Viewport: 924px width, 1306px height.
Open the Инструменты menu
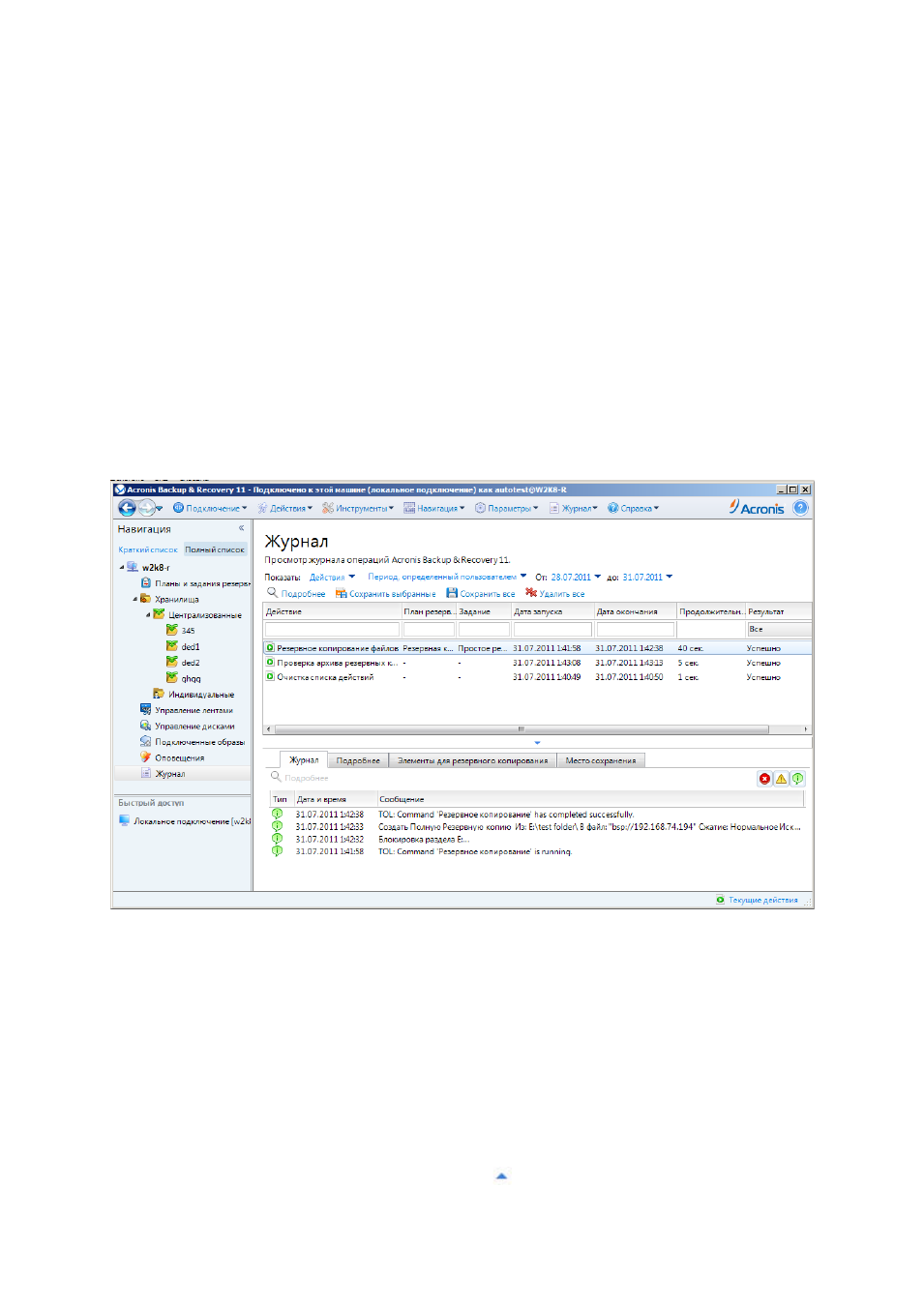pos(358,508)
